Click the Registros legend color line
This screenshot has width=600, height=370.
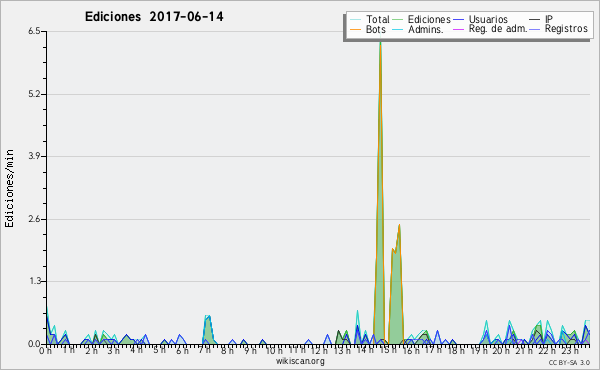(535, 29)
